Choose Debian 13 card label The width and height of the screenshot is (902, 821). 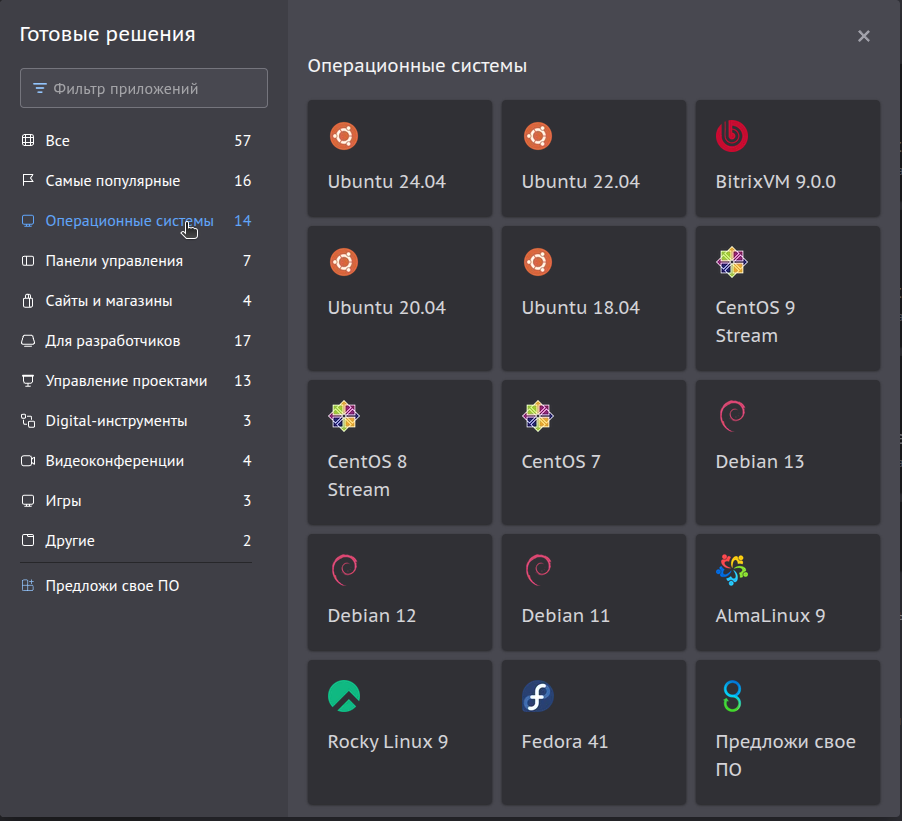tap(759, 462)
